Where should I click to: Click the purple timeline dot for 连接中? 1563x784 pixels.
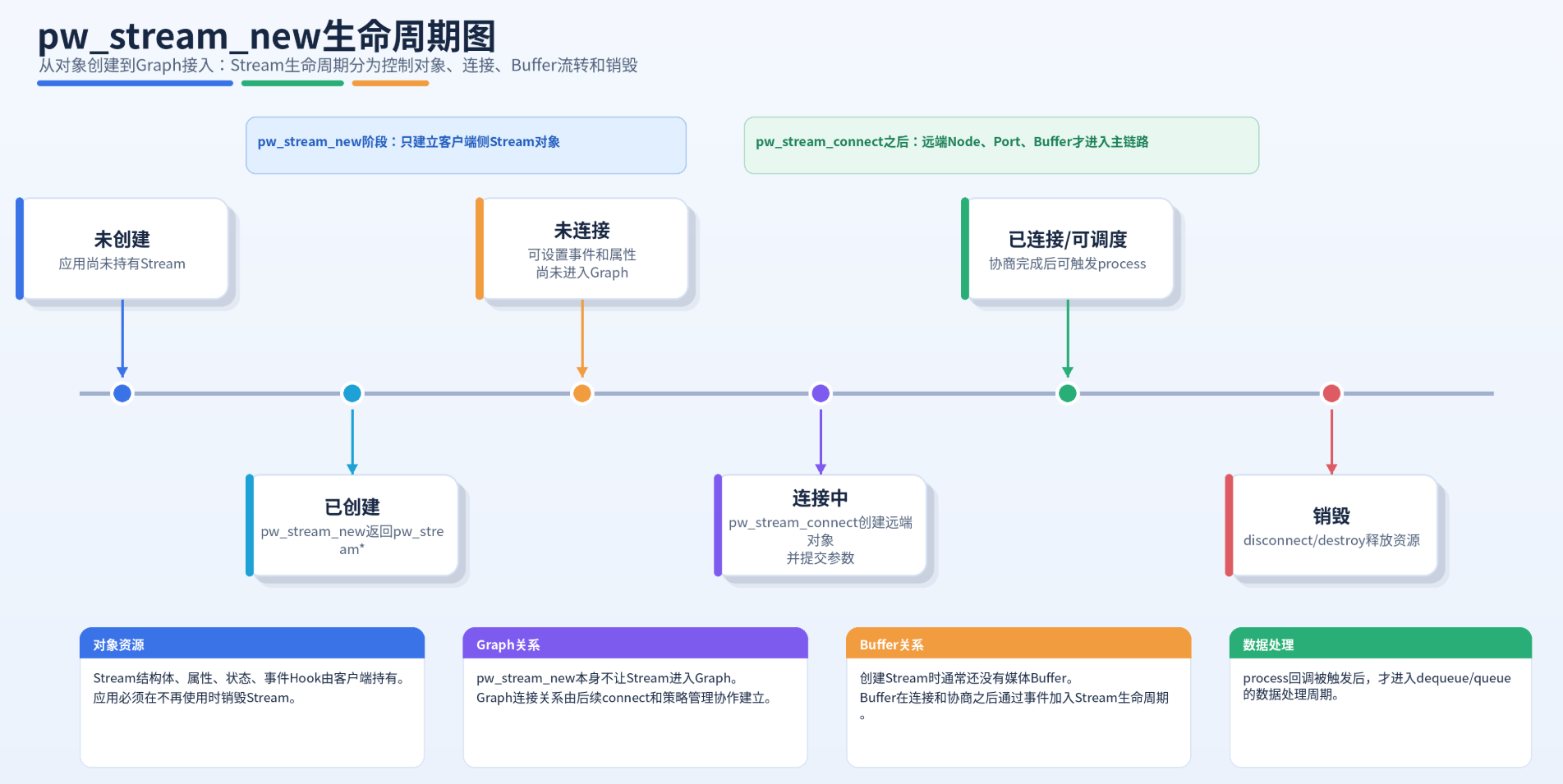click(821, 393)
